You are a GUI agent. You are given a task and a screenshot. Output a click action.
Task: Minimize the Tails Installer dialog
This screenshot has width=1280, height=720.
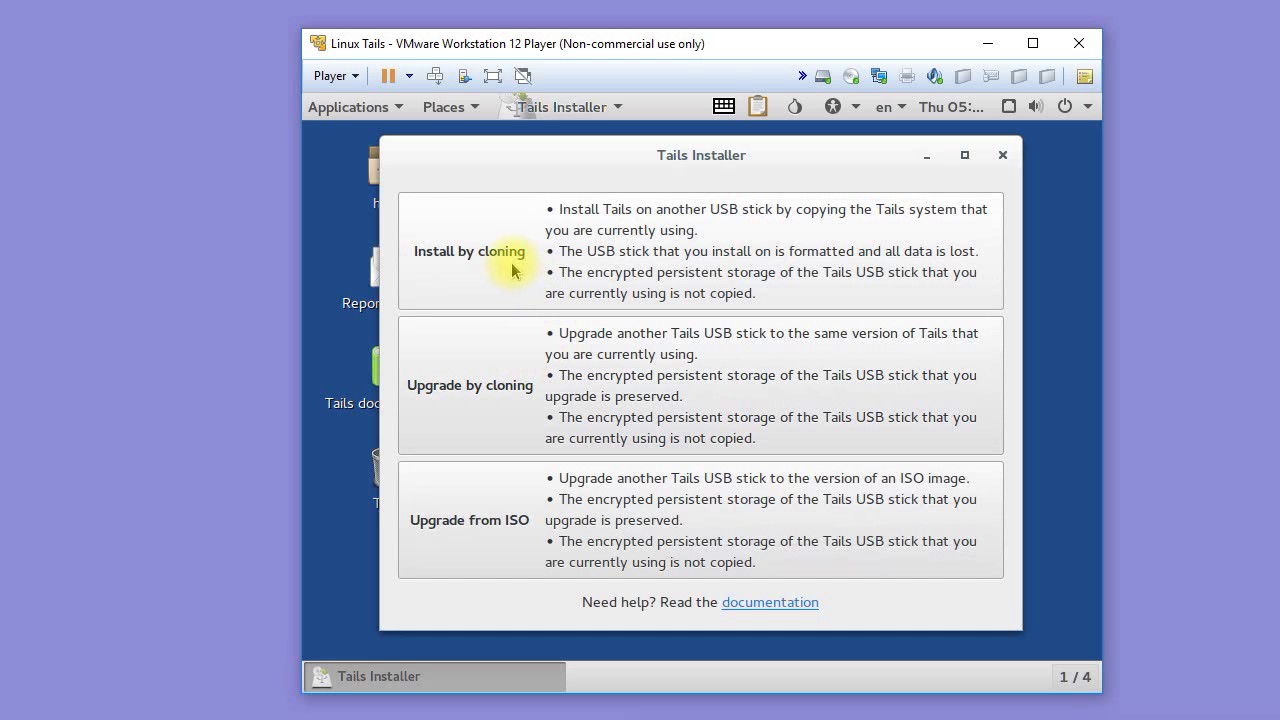pyautogui.click(x=927, y=155)
